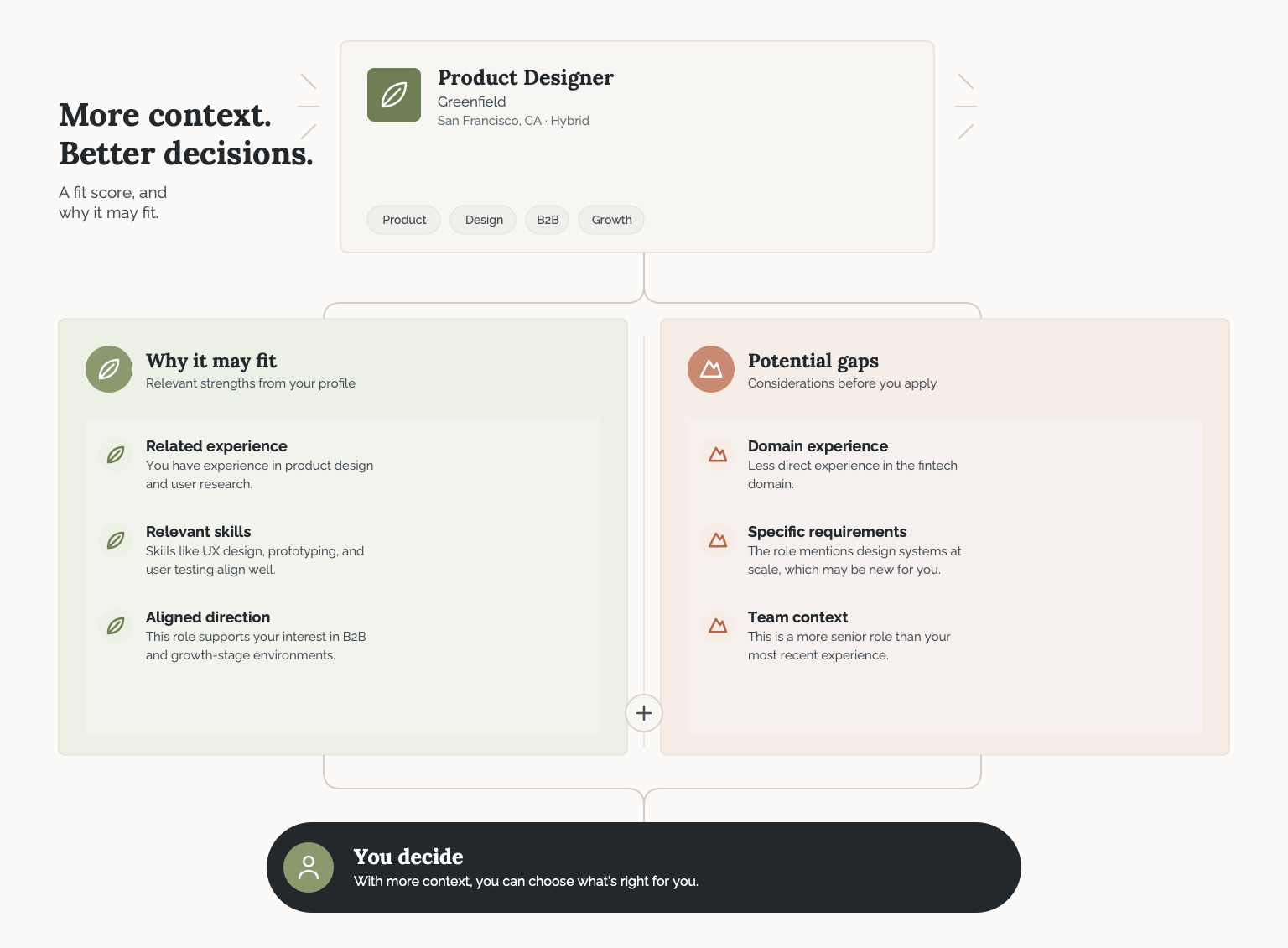Viewport: 1288px width, 948px height.
Task: Click the You decide heading
Action: click(408, 857)
